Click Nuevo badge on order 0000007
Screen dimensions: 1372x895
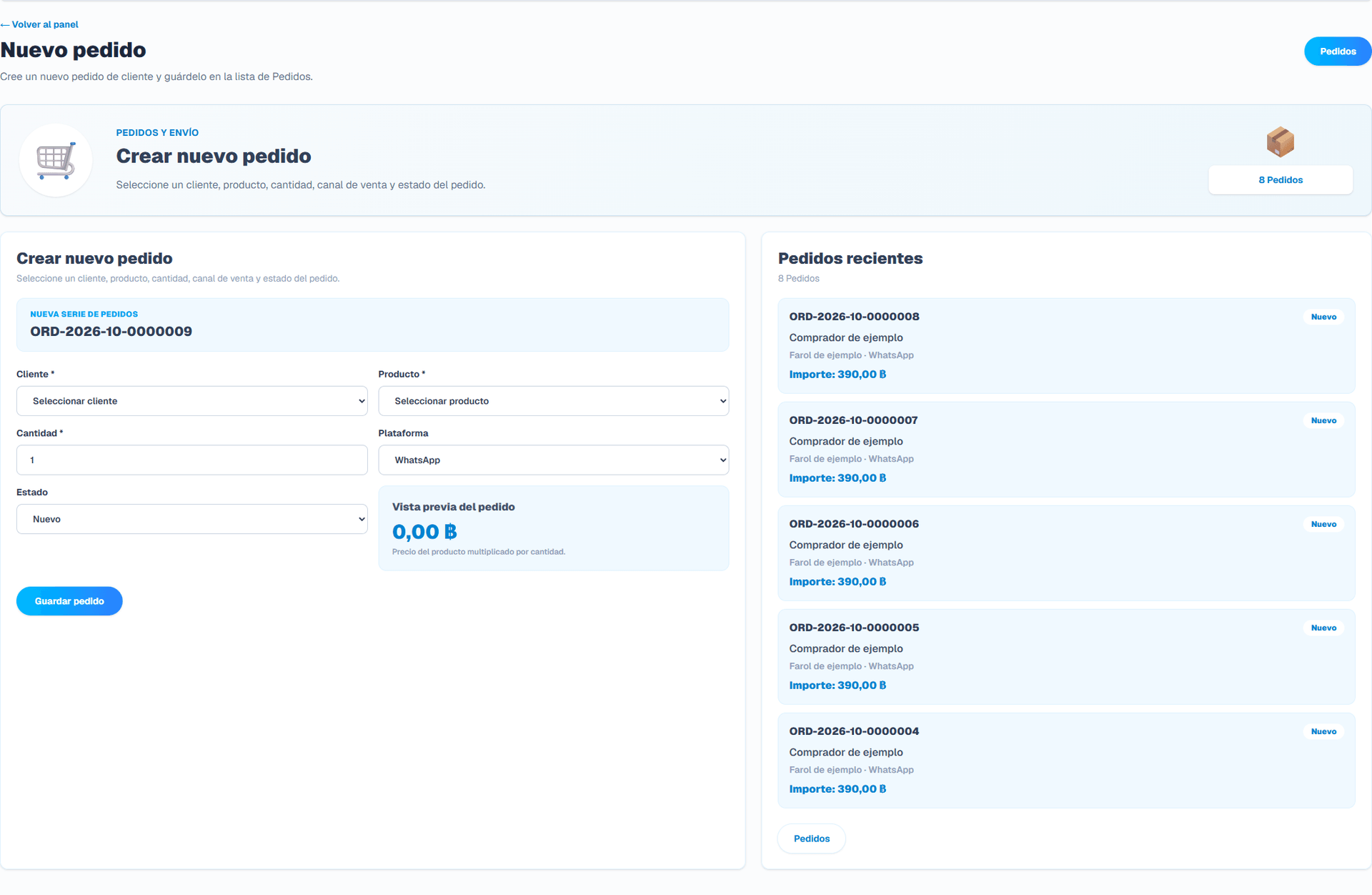pos(1323,420)
